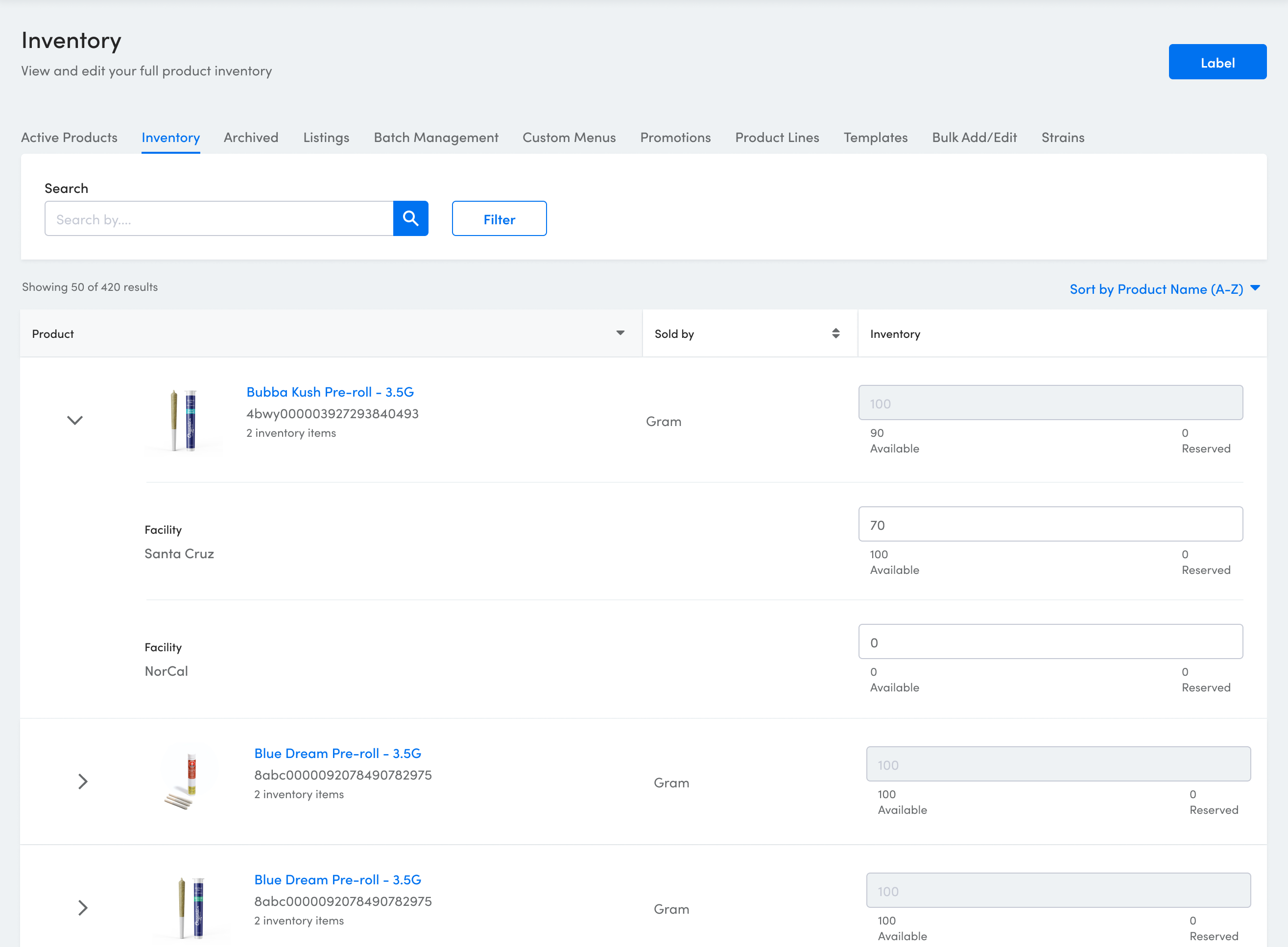
Task: Click the Santa Cruz facility name
Action: [x=179, y=554]
